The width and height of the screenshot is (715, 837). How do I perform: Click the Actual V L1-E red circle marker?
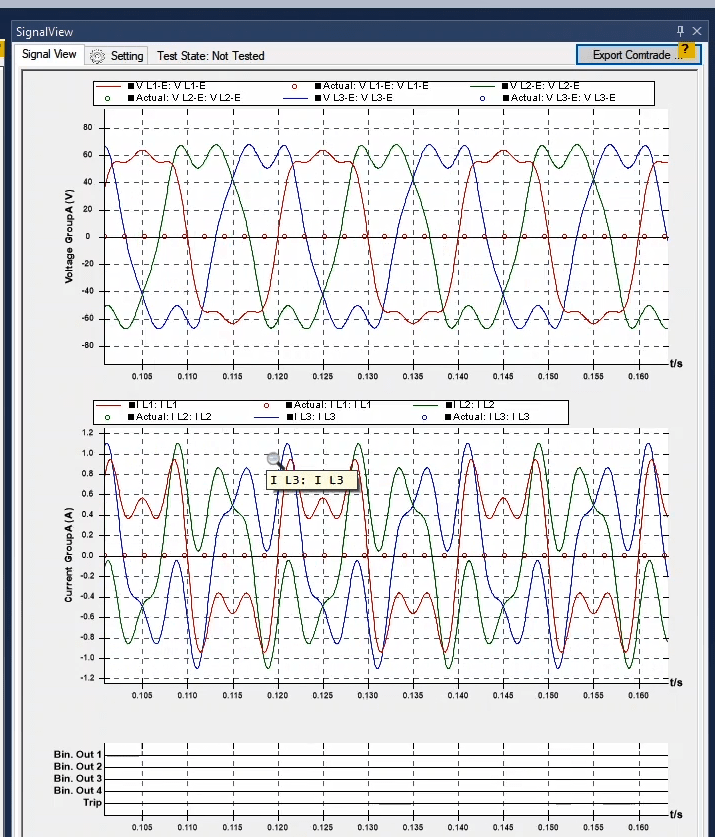click(294, 86)
